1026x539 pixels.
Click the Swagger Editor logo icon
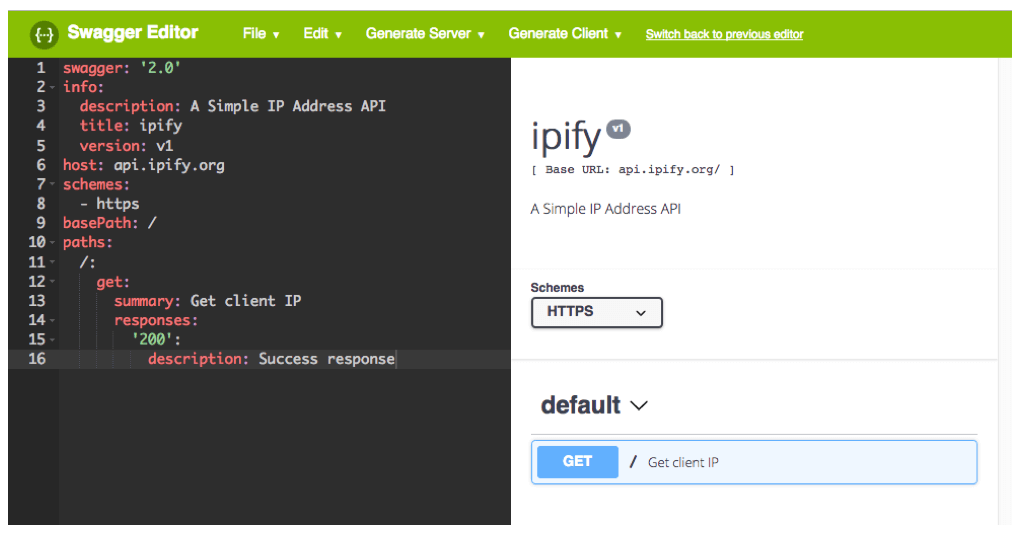click(x=44, y=34)
